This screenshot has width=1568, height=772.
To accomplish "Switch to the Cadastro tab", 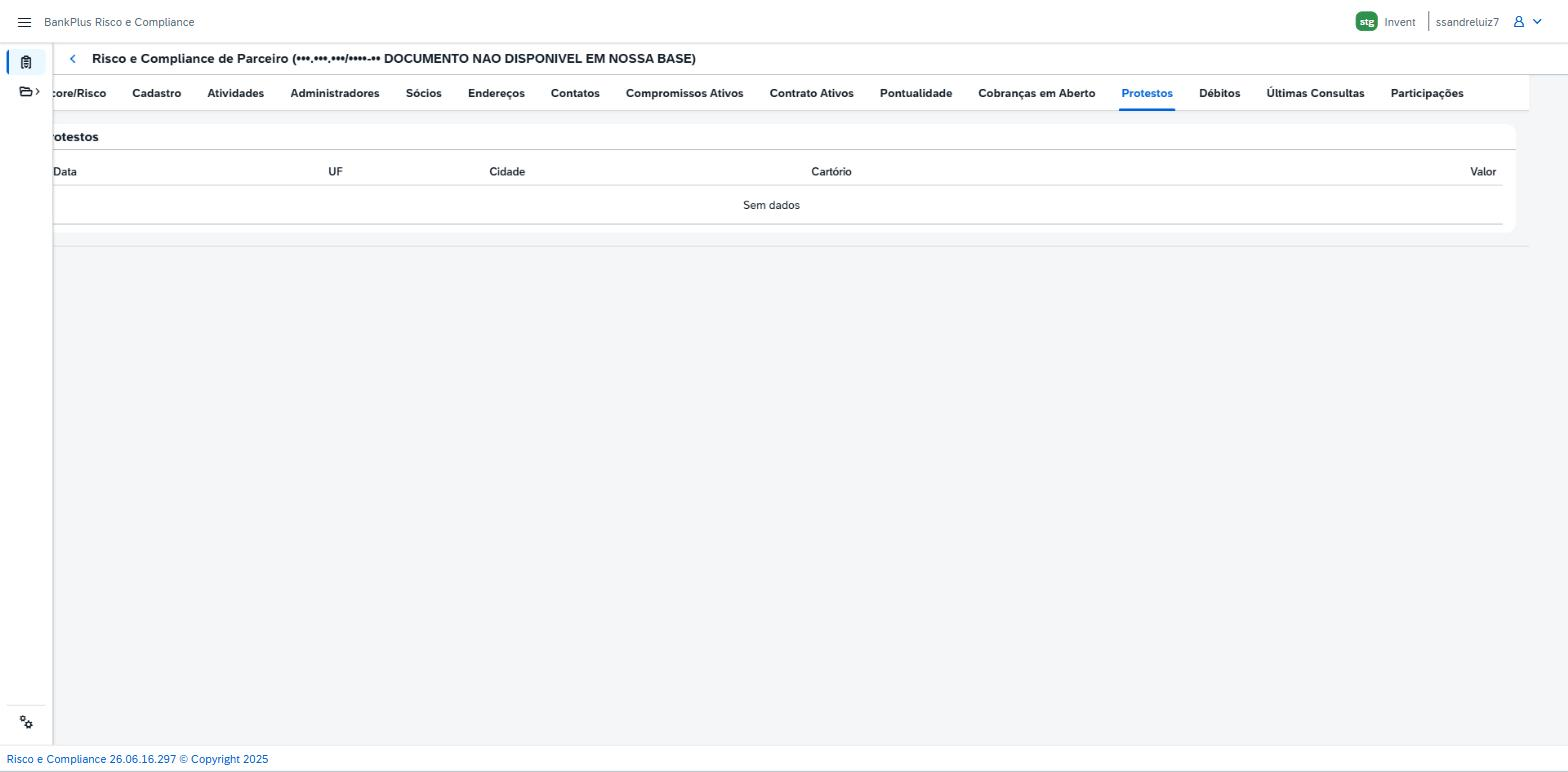I will click(x=157, y=93).
